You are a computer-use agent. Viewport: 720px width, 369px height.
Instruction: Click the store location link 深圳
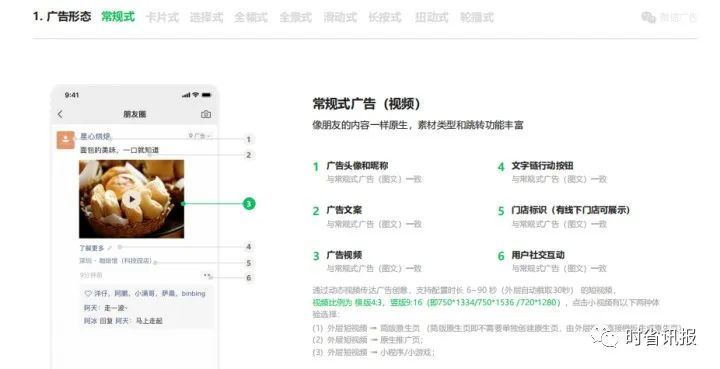pos(115,261)
